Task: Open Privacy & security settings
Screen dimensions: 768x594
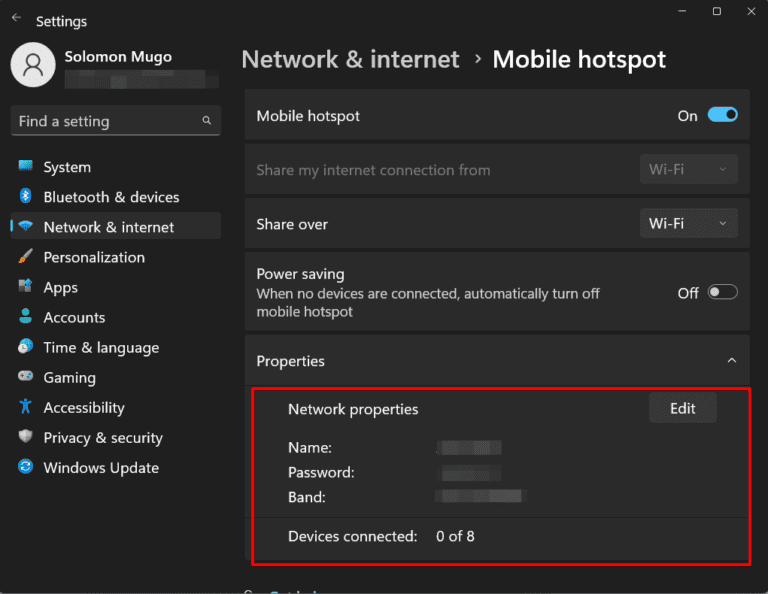Action: pos(103,438)
